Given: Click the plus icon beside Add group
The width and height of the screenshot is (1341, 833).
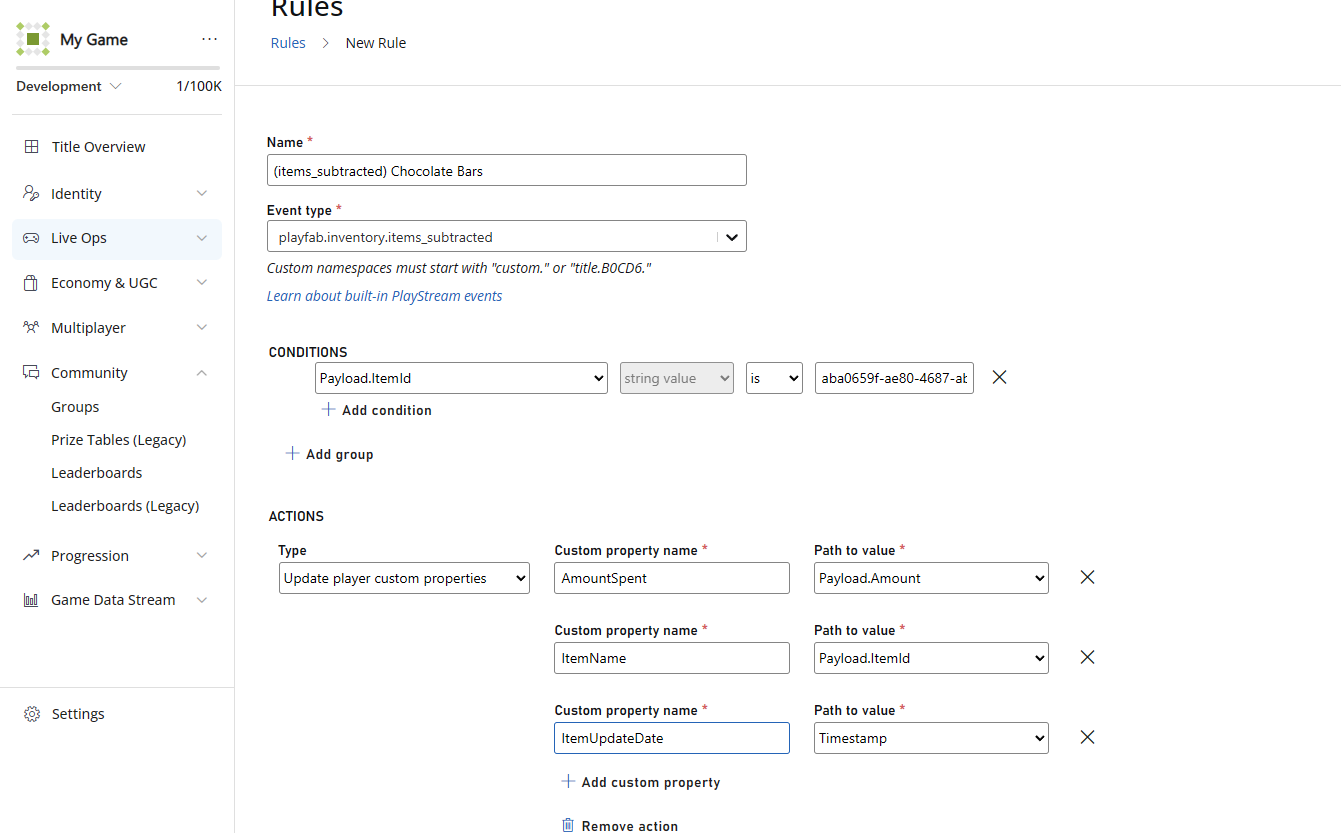Looking at the screenshot, I should tap(292, 453).
